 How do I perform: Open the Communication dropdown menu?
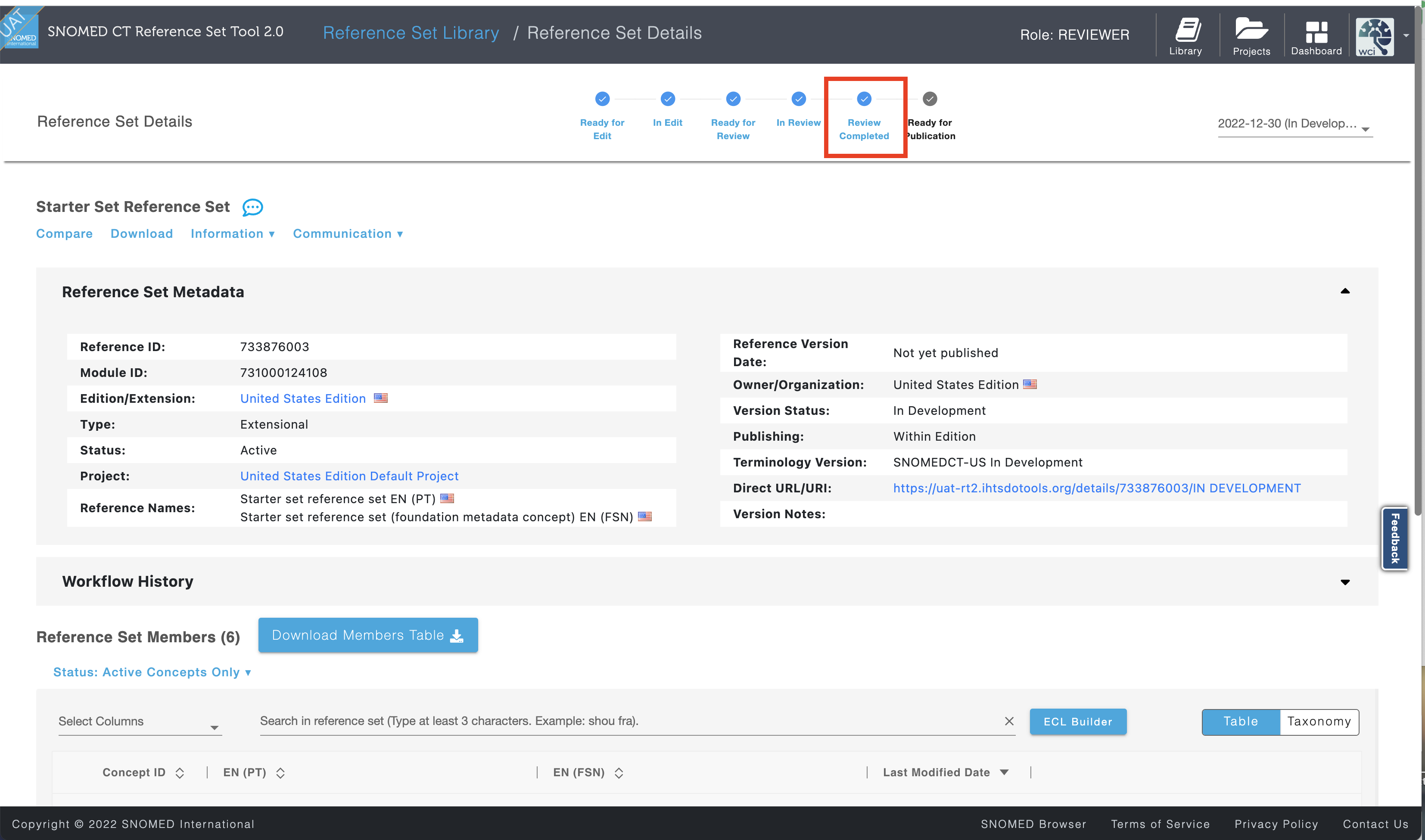coord(348,234)
